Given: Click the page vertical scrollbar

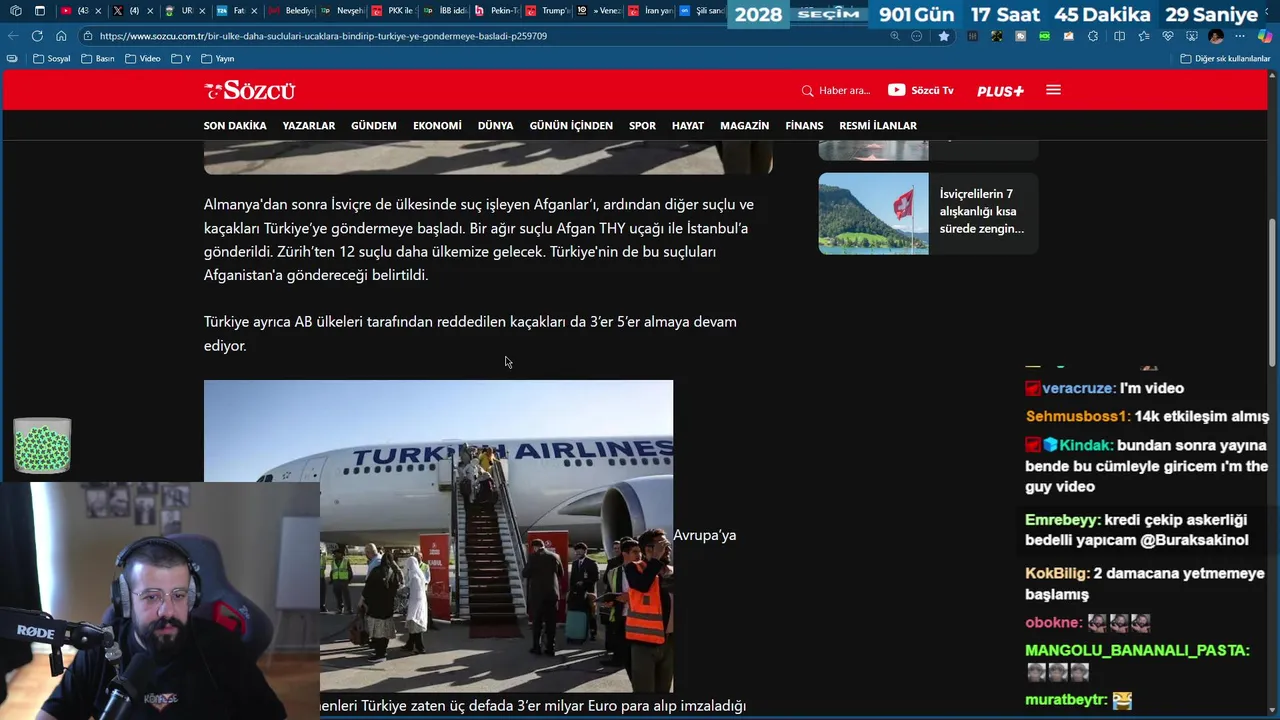Looking at the screenshot, I should [1273, 290].
